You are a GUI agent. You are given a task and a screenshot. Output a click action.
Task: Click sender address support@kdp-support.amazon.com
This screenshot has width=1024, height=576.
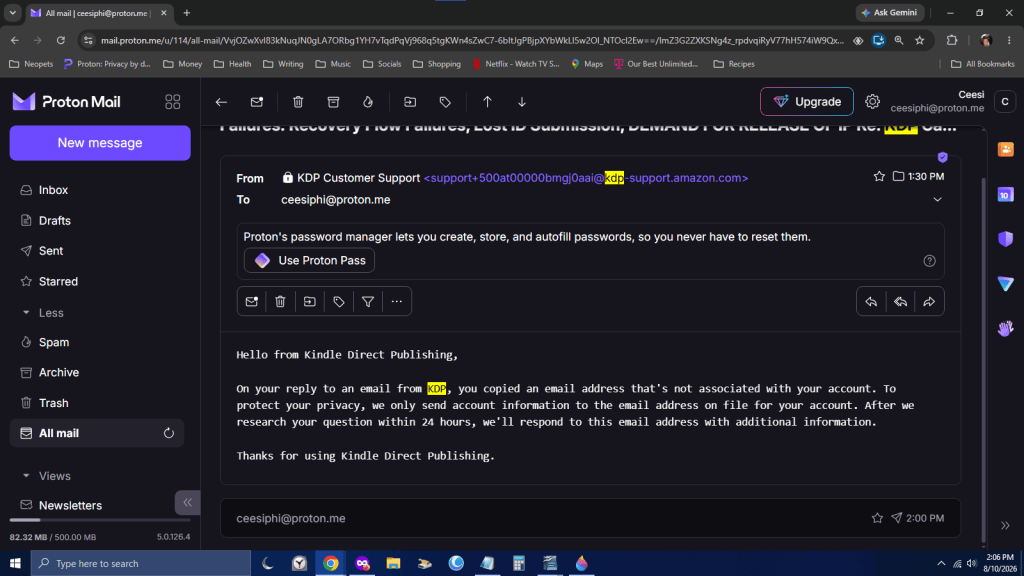[586, 178]
